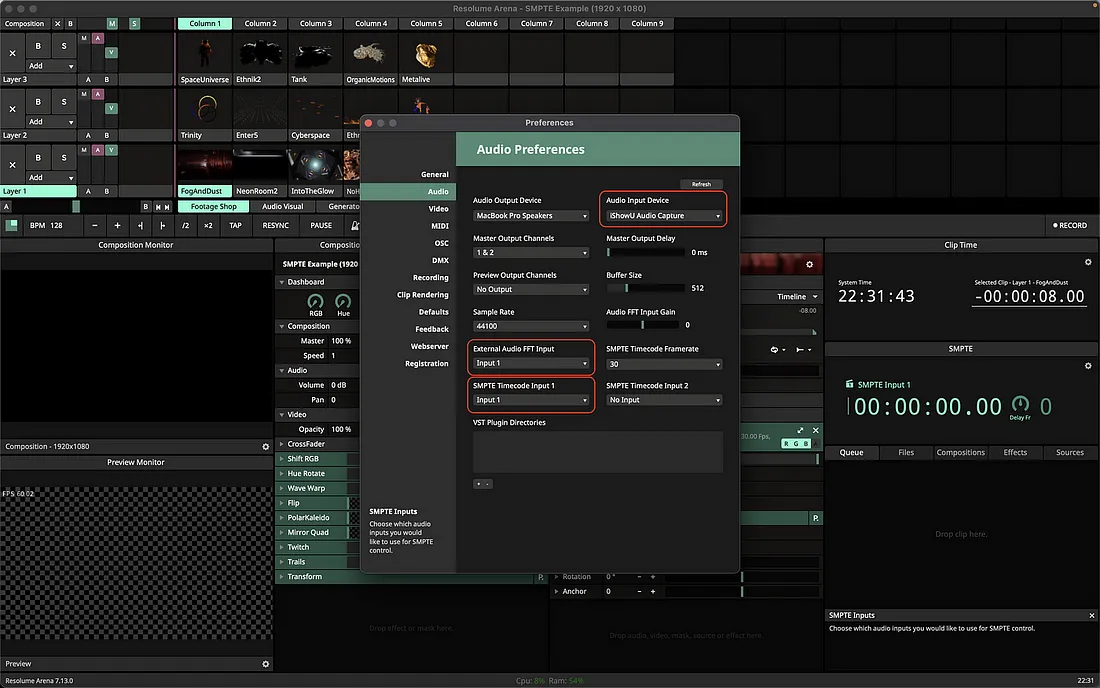Toggle the composition M button
Viewport: 1100px width, 688px height.
(112, 23)
